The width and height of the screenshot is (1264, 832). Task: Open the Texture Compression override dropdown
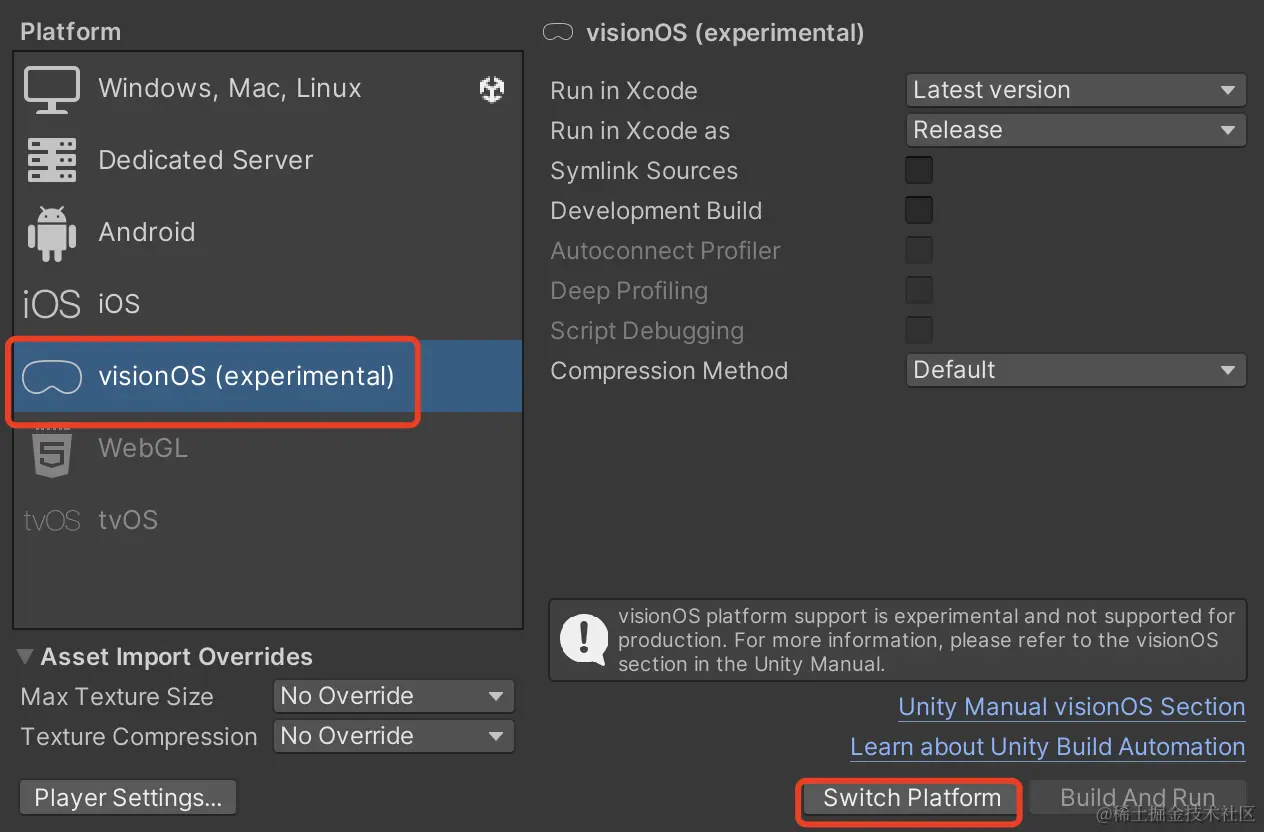coord(394,736)
